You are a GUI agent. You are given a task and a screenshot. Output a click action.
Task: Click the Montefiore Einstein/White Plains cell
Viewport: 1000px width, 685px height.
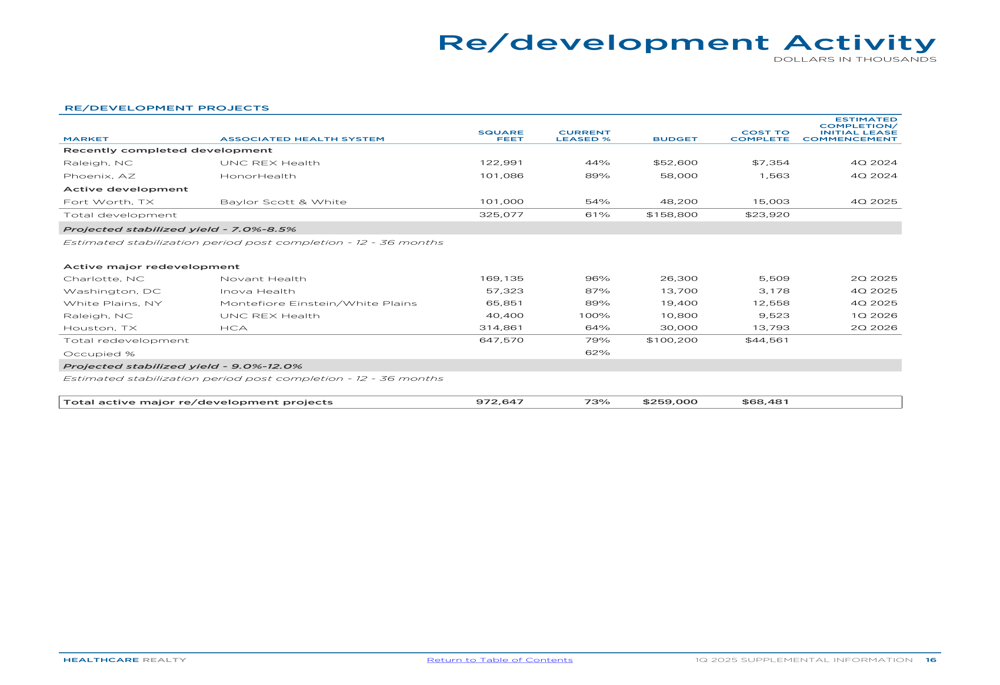(318, 304)
